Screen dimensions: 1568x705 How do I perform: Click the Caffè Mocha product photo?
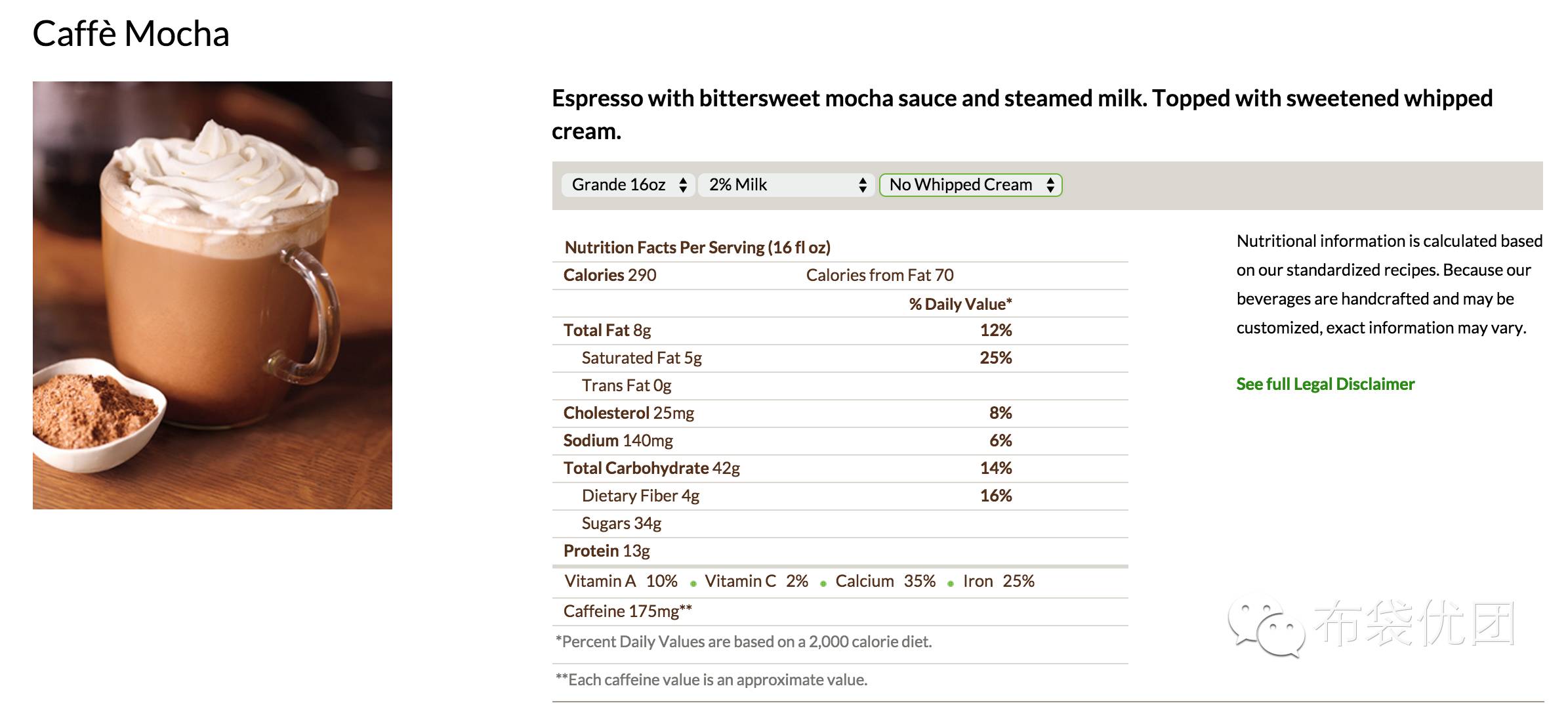(213, 295)
